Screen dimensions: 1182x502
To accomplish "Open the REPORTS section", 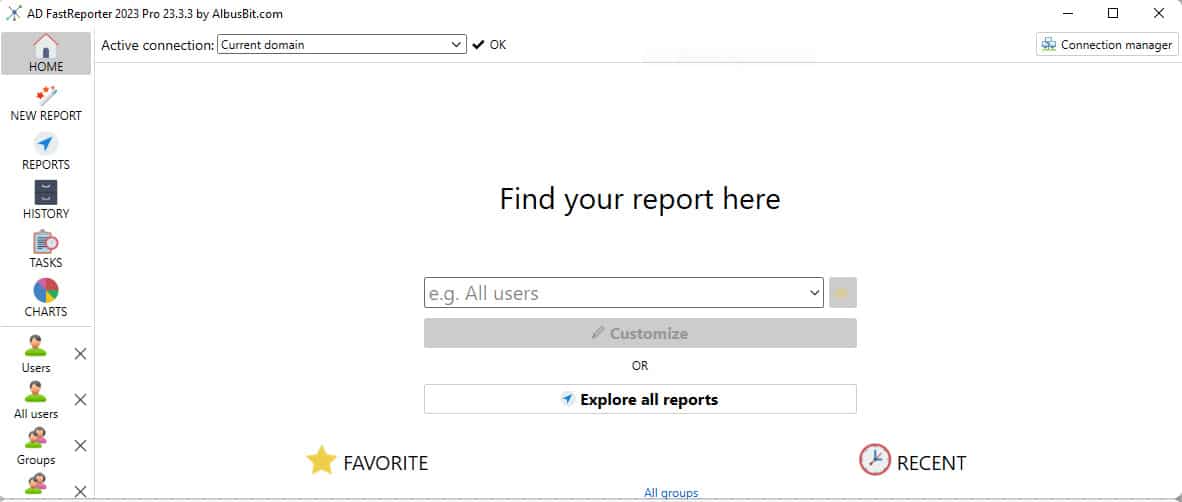I will coord(46,152).
